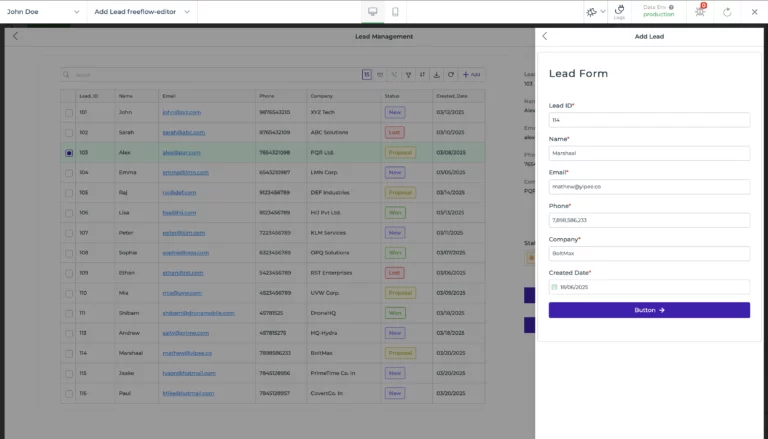Click the refresh icon in top bar

tap(726, 12)
